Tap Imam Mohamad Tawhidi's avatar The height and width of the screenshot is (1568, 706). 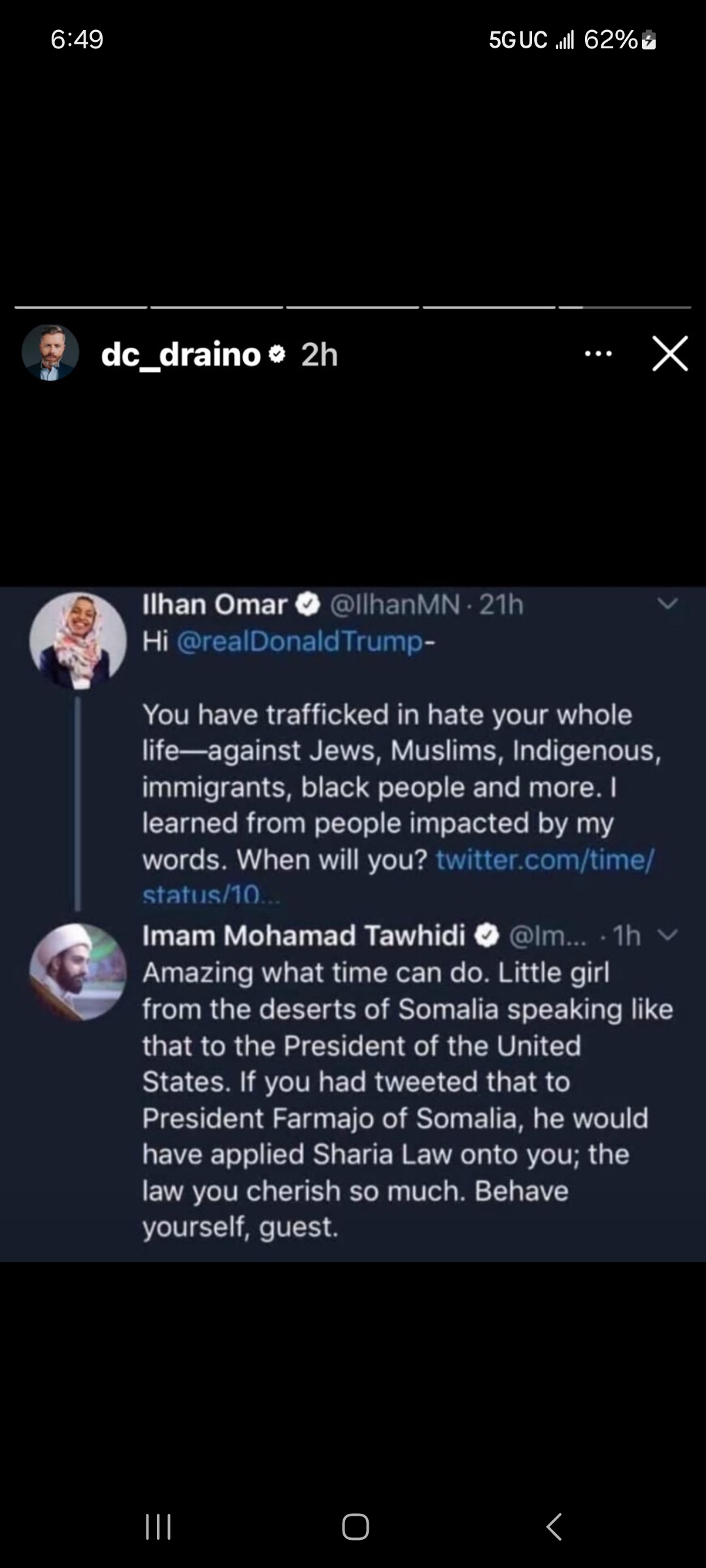click(x=78, y=972)
